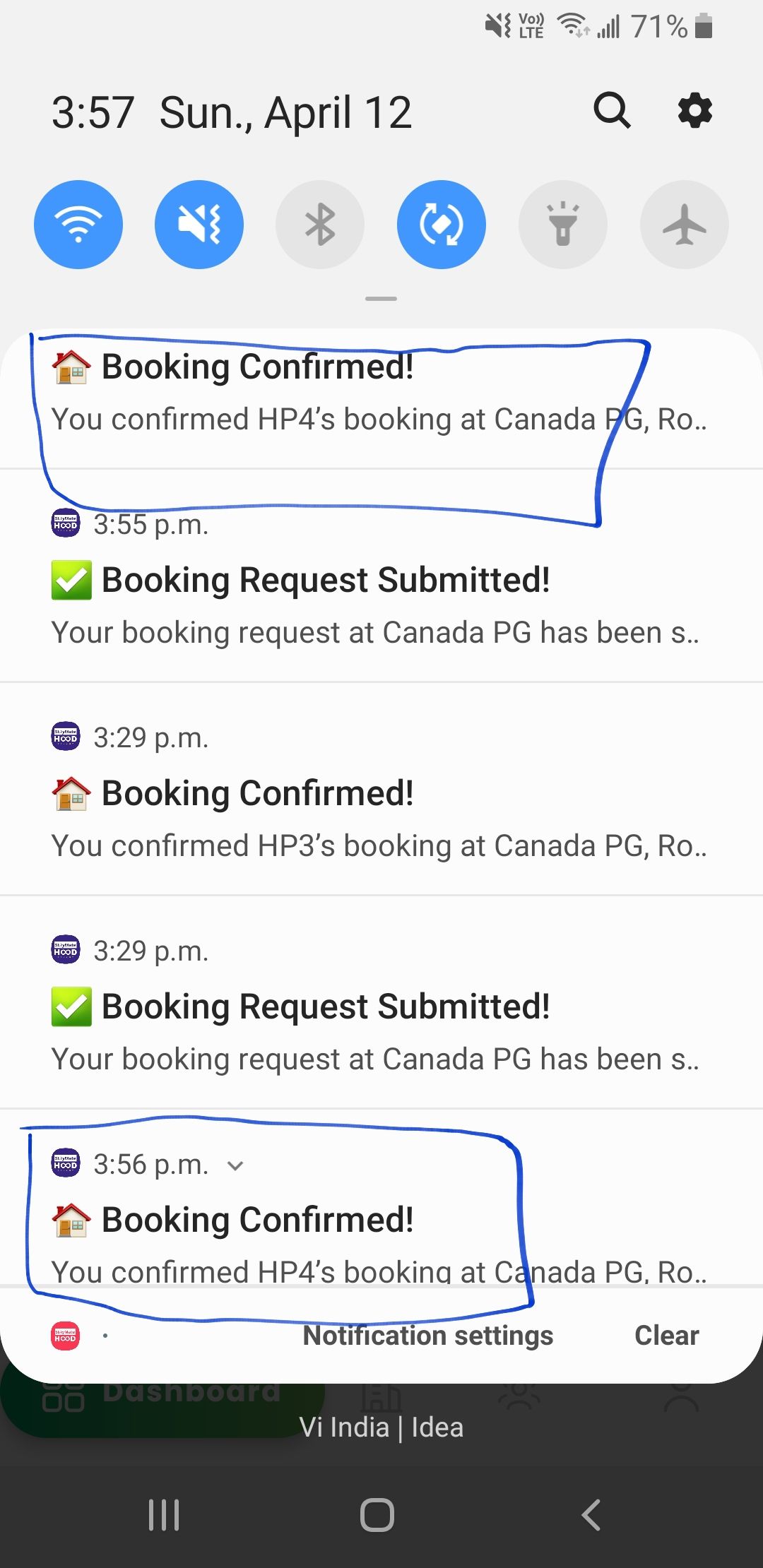Viewport: 763px width, 1568px height.
Task: Tap the red Hood icon in the footer
Action: click(66, 1336)
